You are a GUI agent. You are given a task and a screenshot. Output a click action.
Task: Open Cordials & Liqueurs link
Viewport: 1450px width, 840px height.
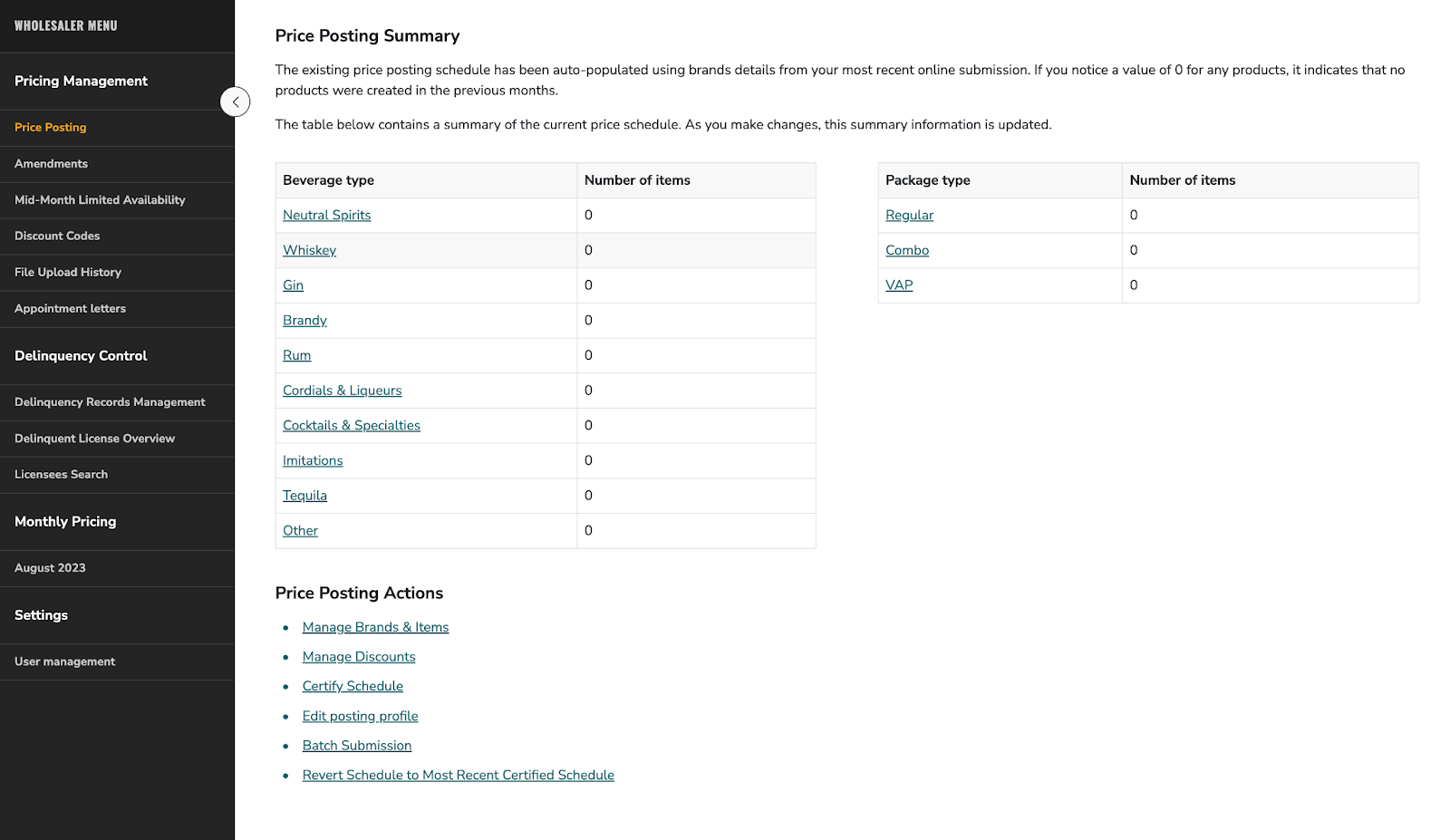pos(342,391)
